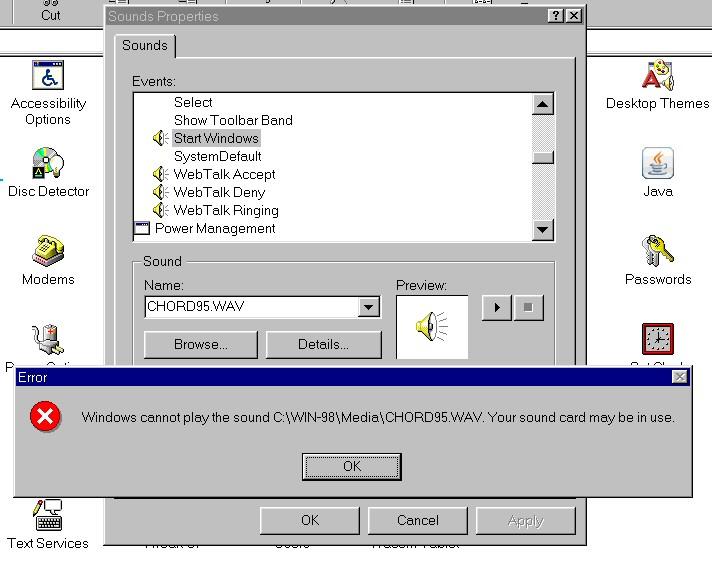The image size is (712, 564).
Task: Play the selected sound preview
Action: [x=497, y=308]
